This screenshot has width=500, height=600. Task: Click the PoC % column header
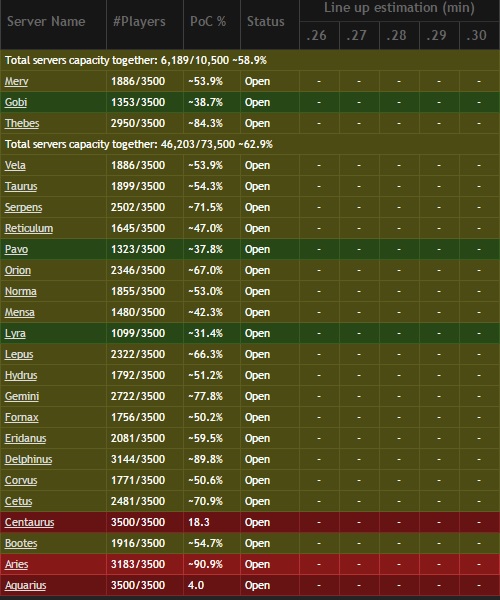(x=208, y=22)
